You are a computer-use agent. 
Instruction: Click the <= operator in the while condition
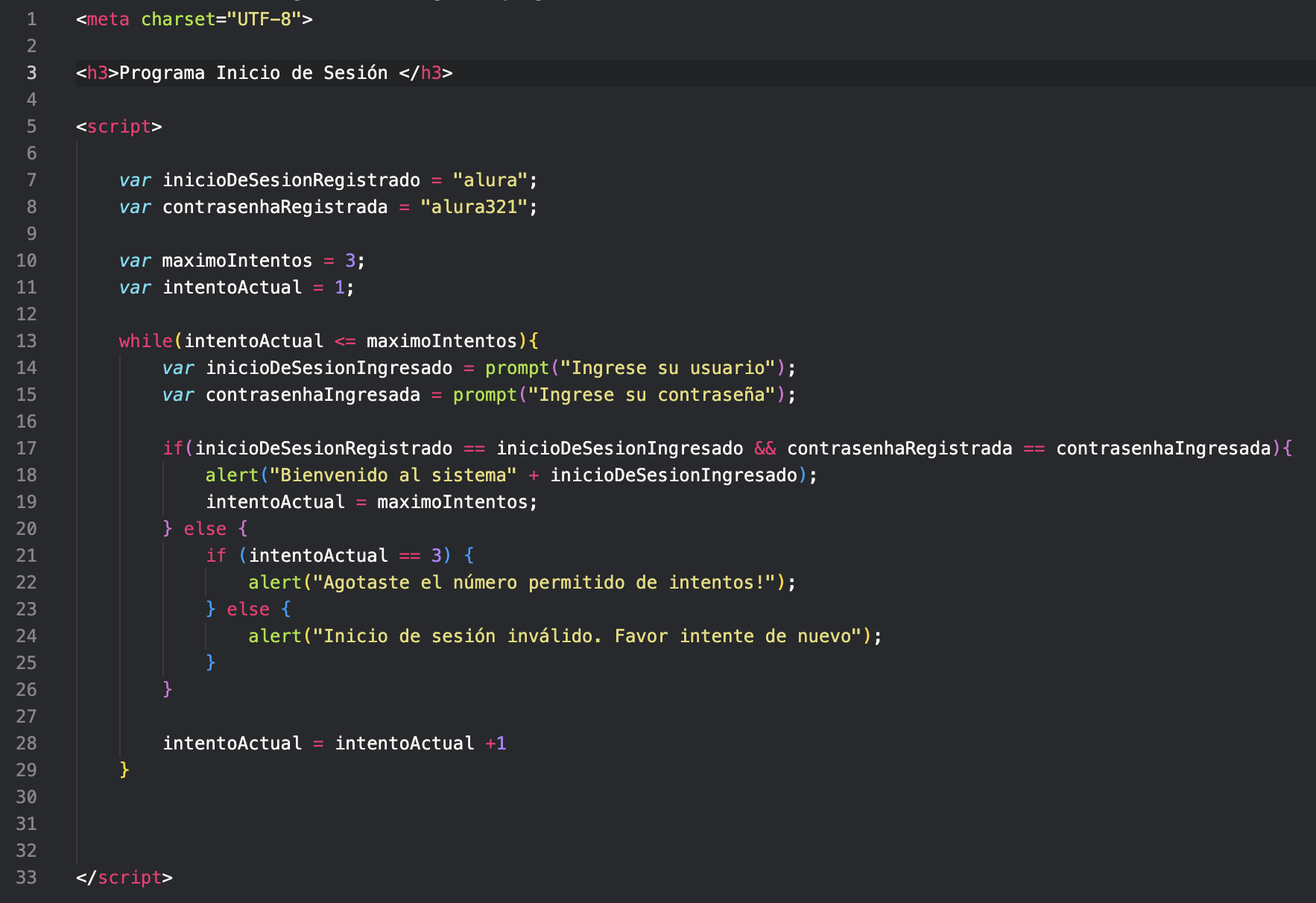click(345, 341)
